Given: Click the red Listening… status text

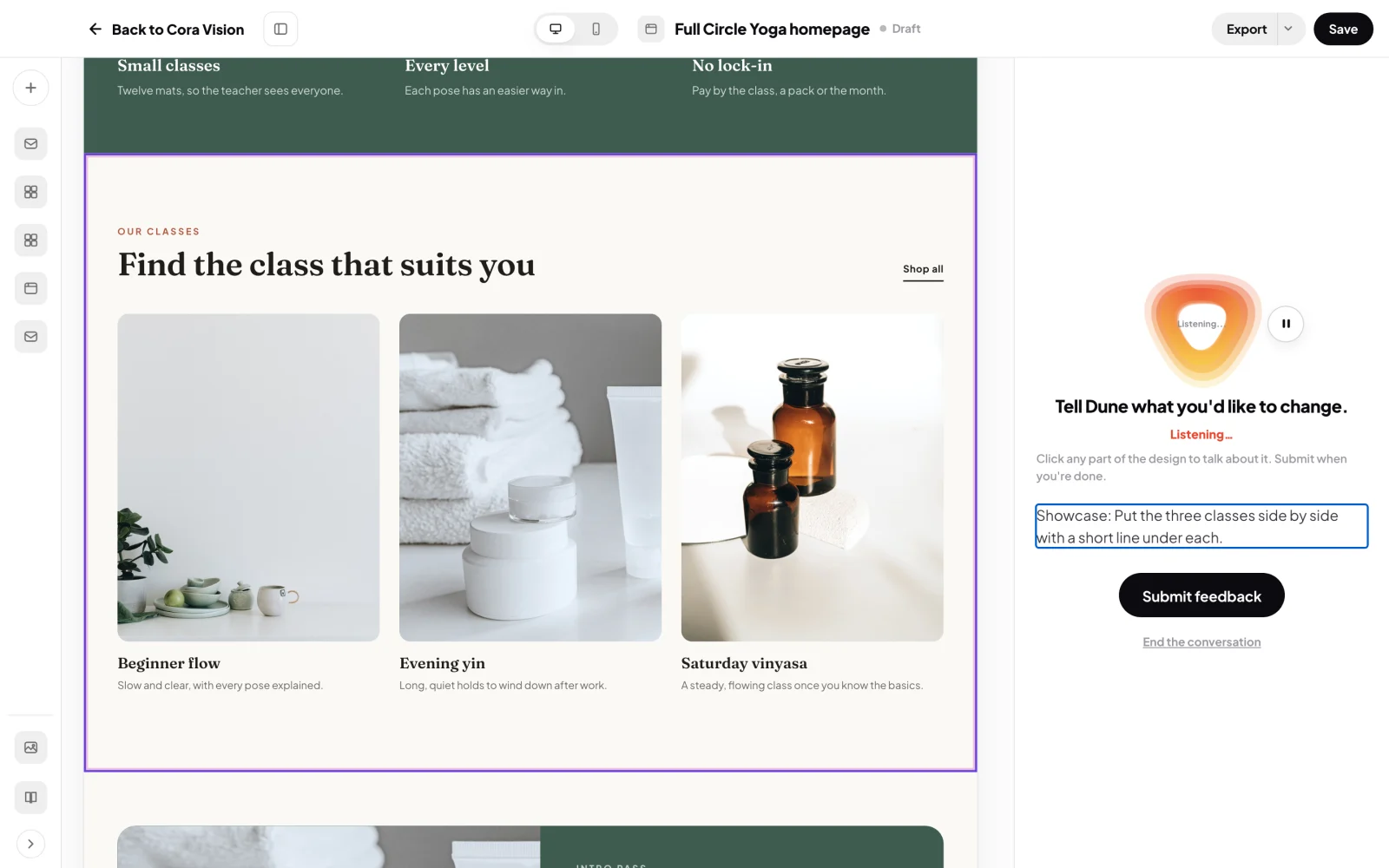Looking at the screenshot, I should (1201, 435).
